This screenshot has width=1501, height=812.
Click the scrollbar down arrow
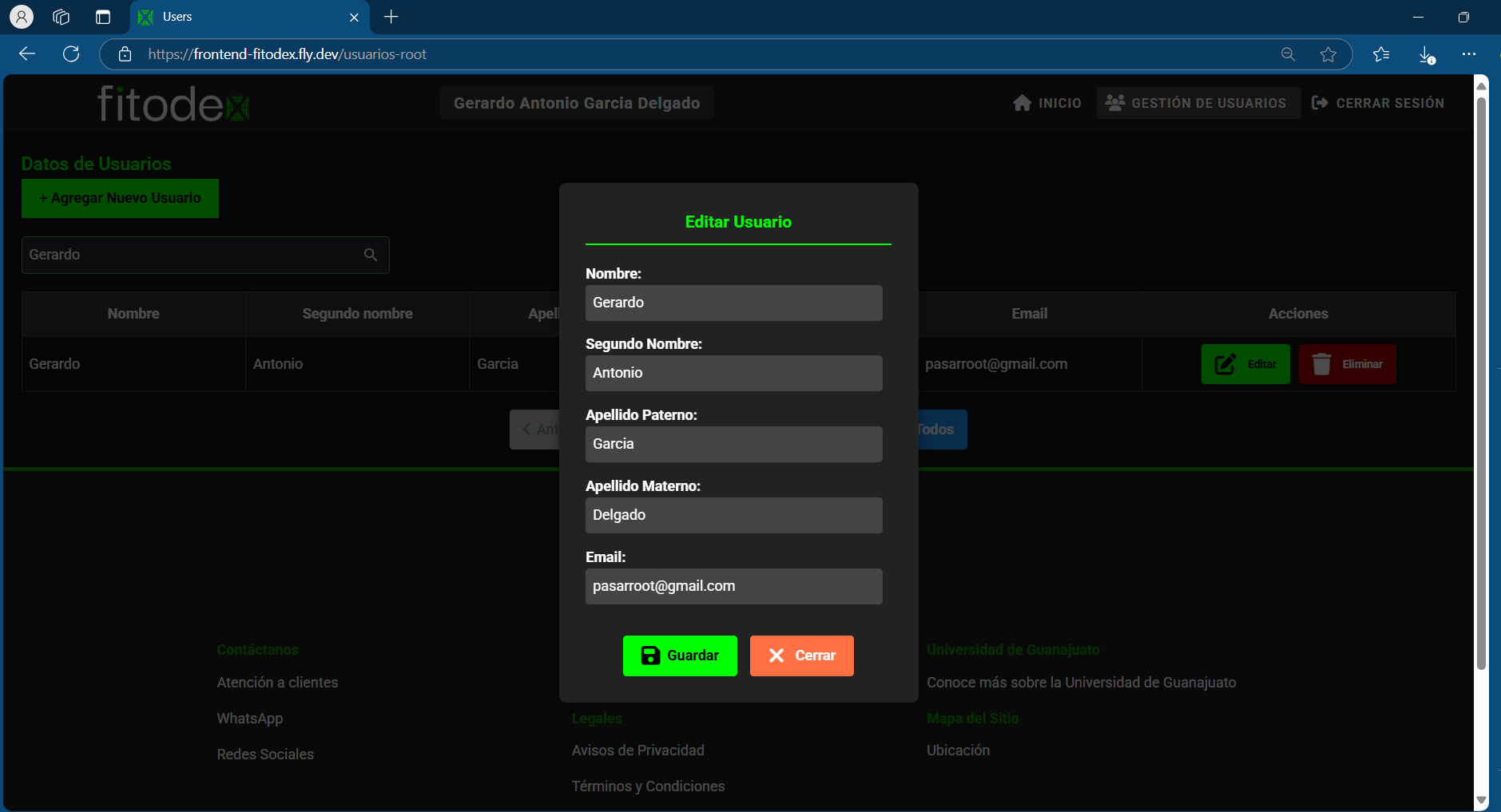(1481, 800)
